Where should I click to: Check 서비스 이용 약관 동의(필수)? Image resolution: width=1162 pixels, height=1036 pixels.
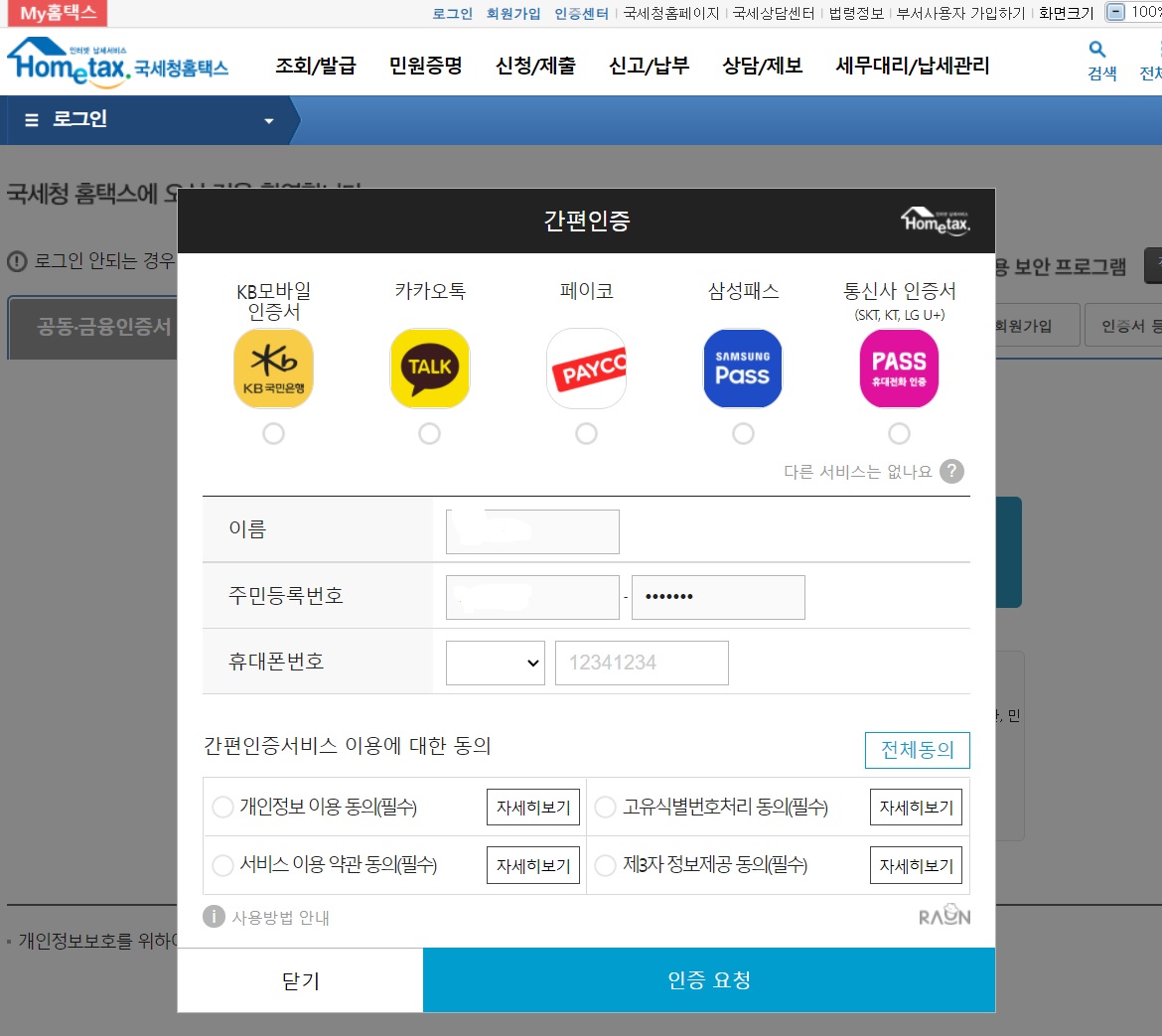[x=222, y=865]
